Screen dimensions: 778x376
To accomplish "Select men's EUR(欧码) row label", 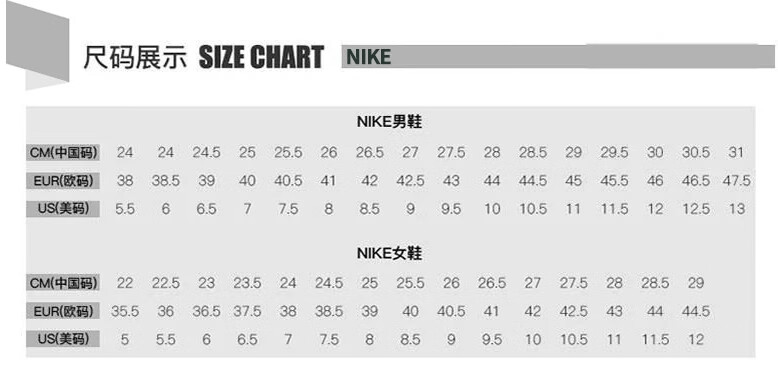I will [x=63, y=181].
